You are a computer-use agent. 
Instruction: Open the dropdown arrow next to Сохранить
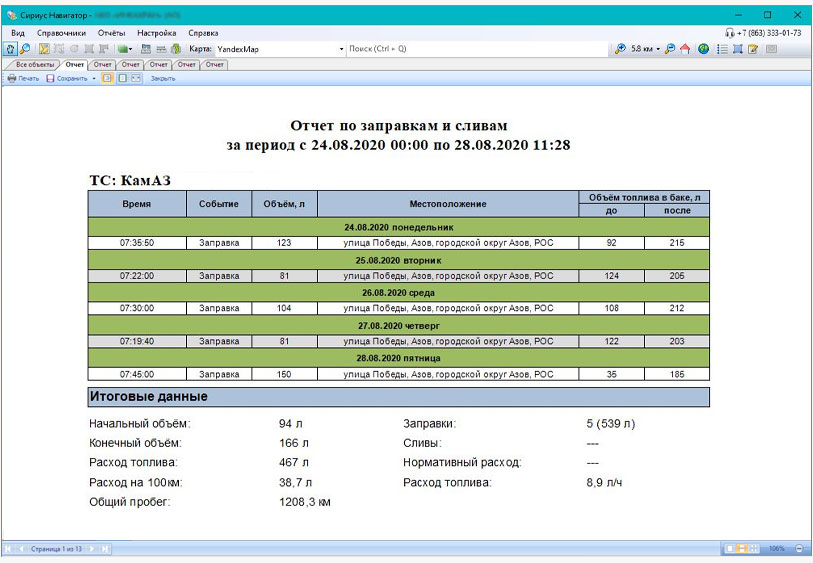click(94, 78)
